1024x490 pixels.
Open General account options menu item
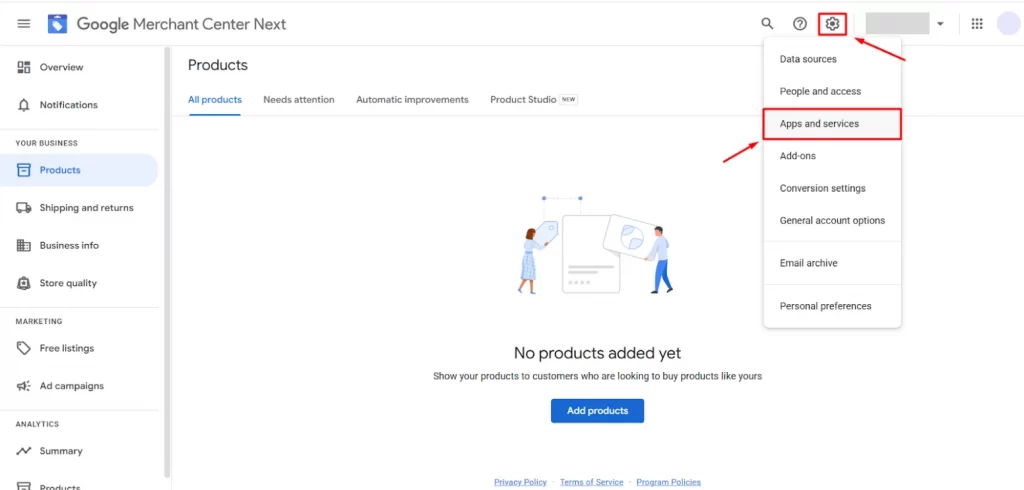[832, 221]
